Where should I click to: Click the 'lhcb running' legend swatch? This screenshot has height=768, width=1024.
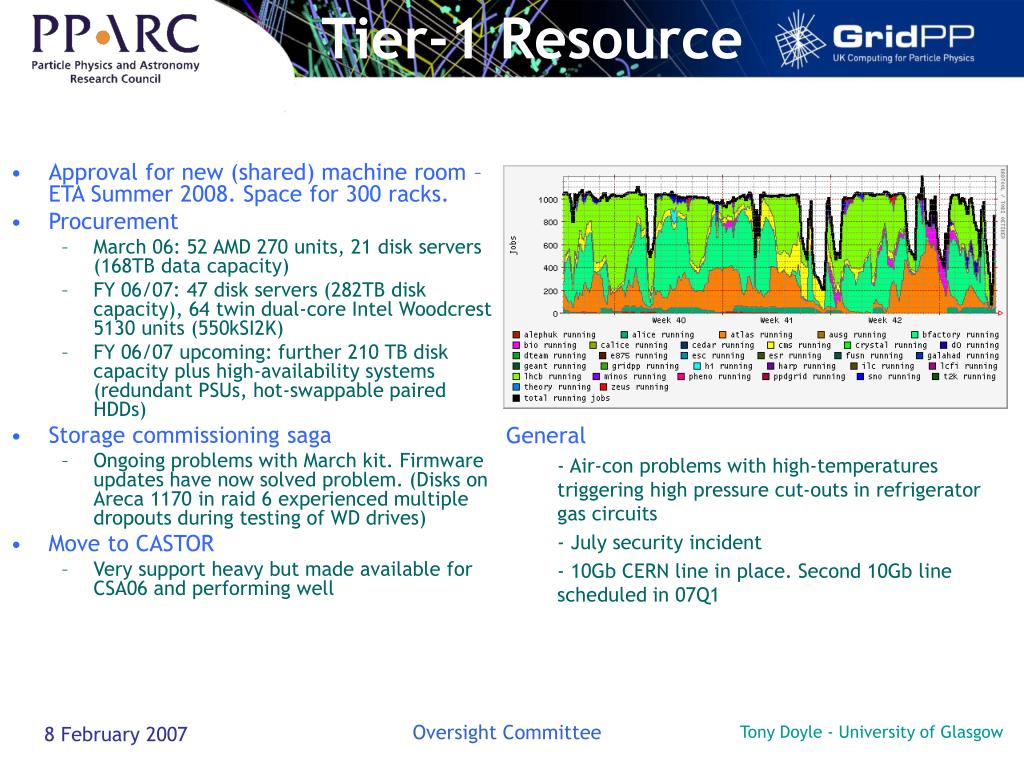(x=516, y=377)
